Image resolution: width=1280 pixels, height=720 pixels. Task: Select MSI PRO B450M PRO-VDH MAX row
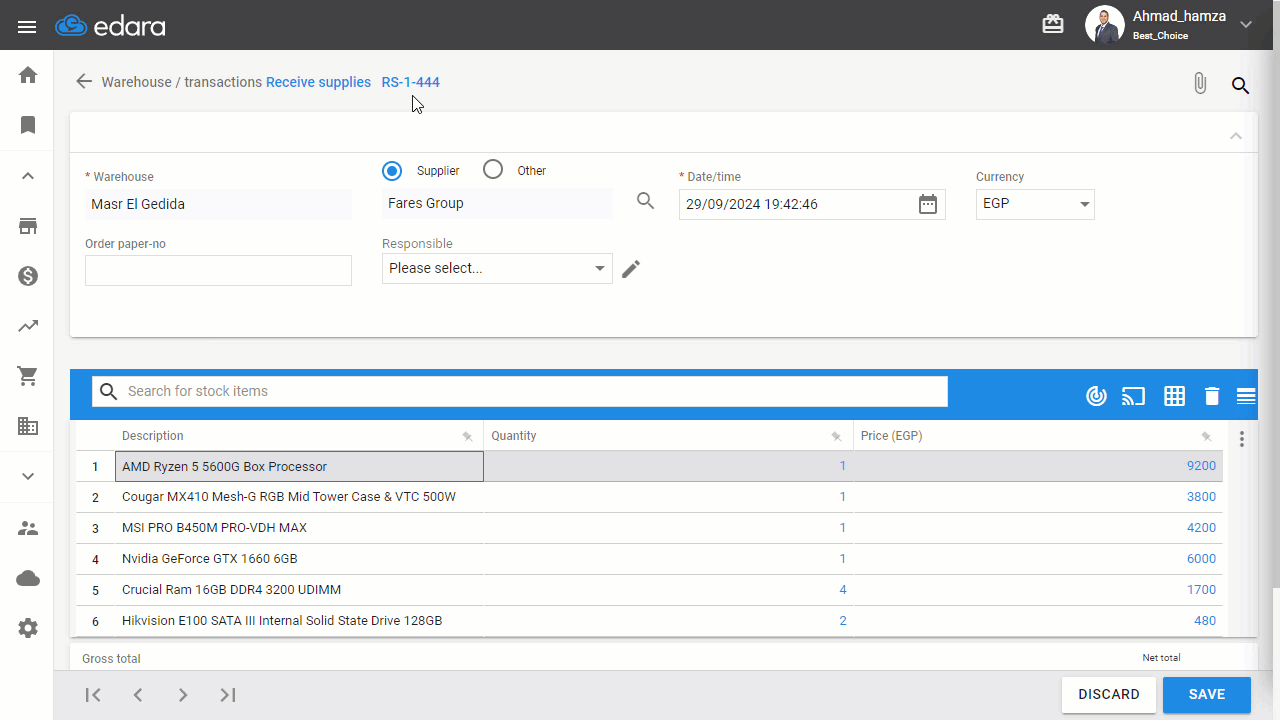[650, 528]
